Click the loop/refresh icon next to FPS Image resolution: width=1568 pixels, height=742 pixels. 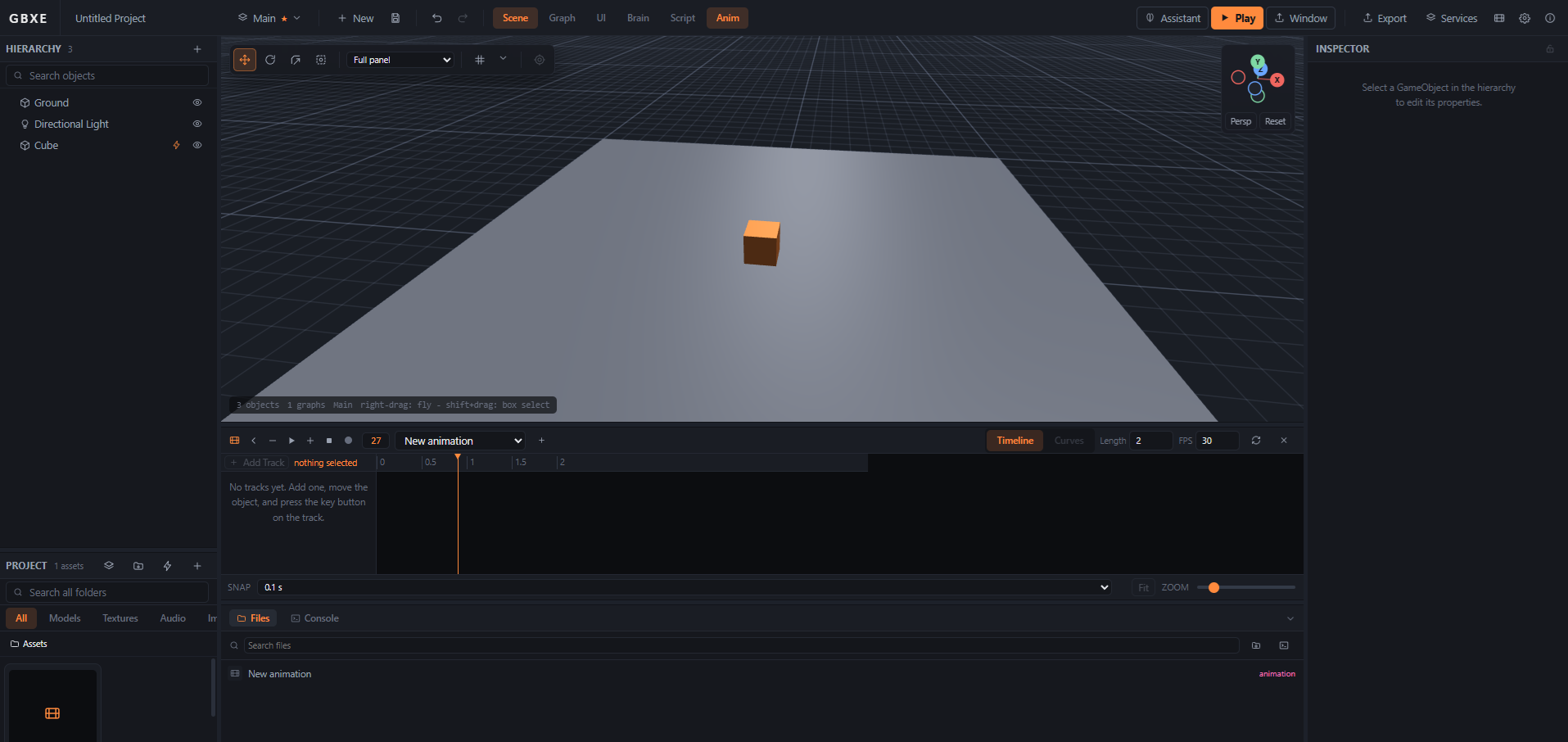[x=1256, y=441]
